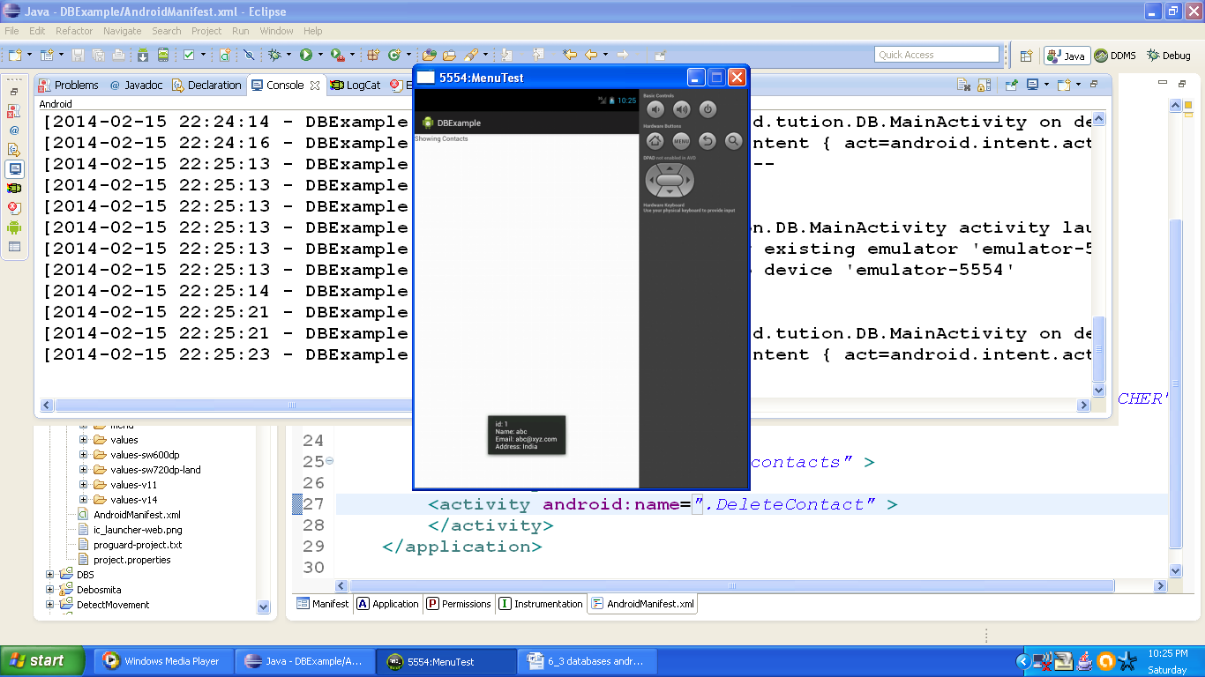Click the volume up icon in Basic Controls

coord(682,109)
